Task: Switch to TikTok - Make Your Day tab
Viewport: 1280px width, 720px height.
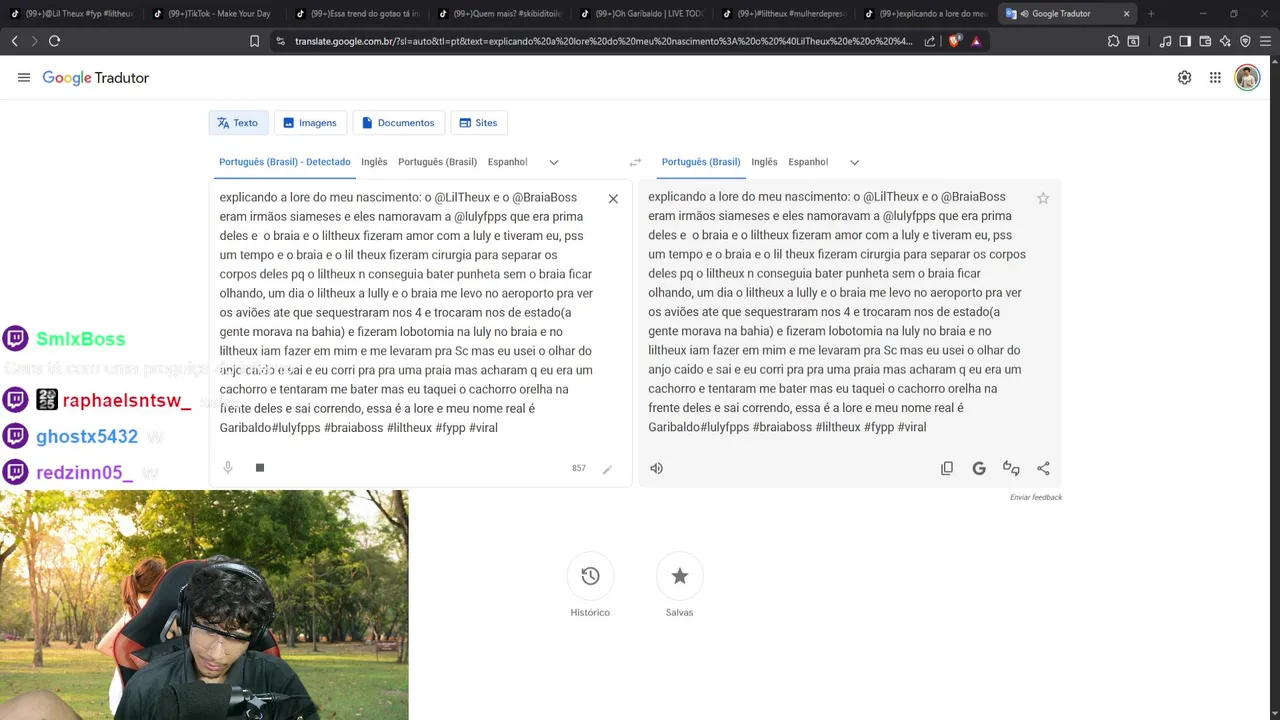Action: click(214, 14)
